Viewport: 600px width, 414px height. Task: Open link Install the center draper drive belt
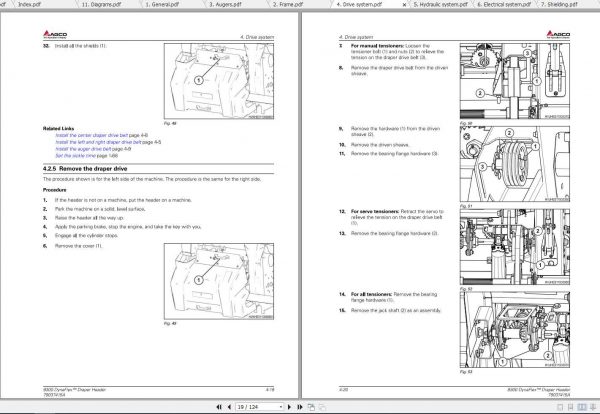[92, 135]
